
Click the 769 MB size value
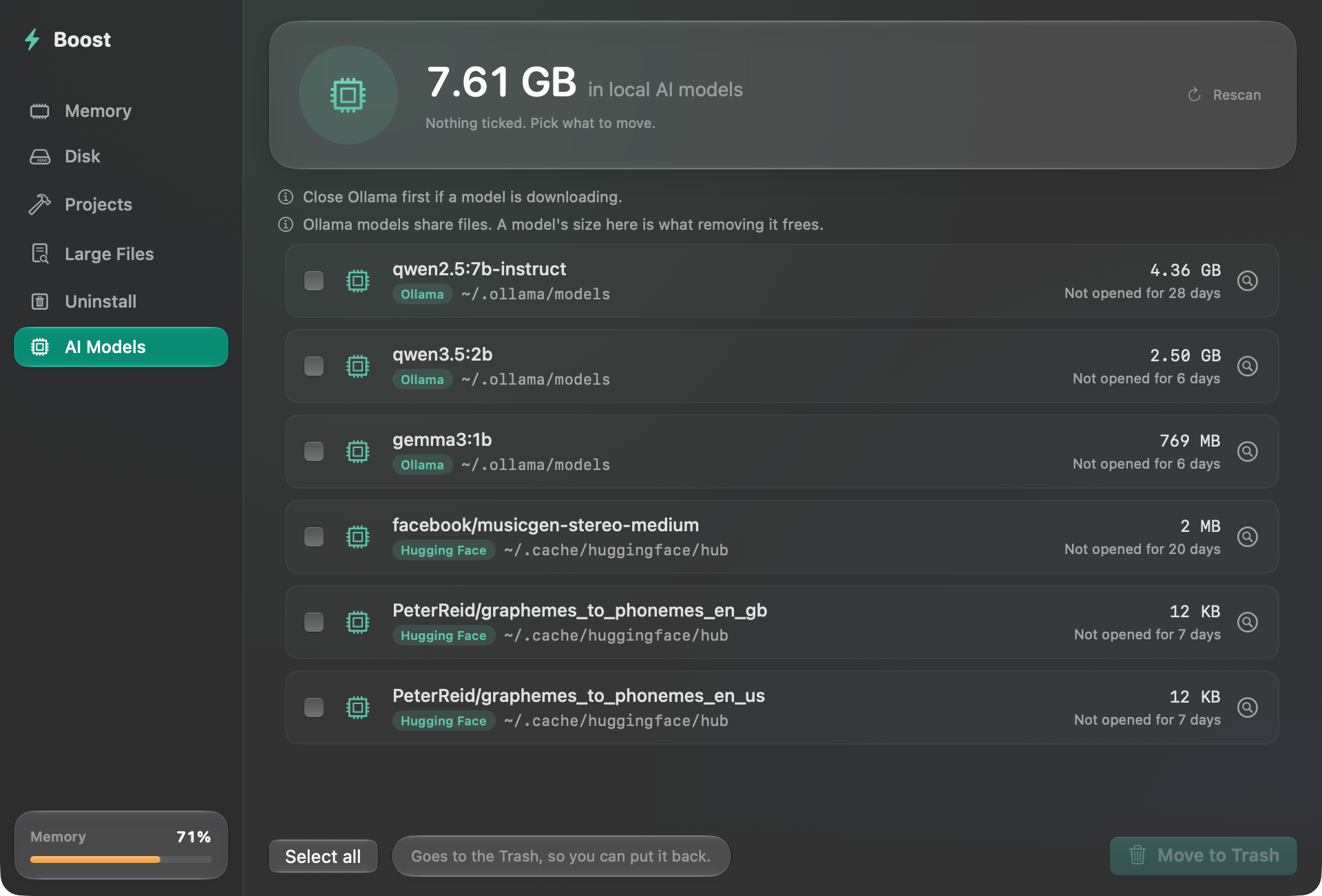(1190, 441)
